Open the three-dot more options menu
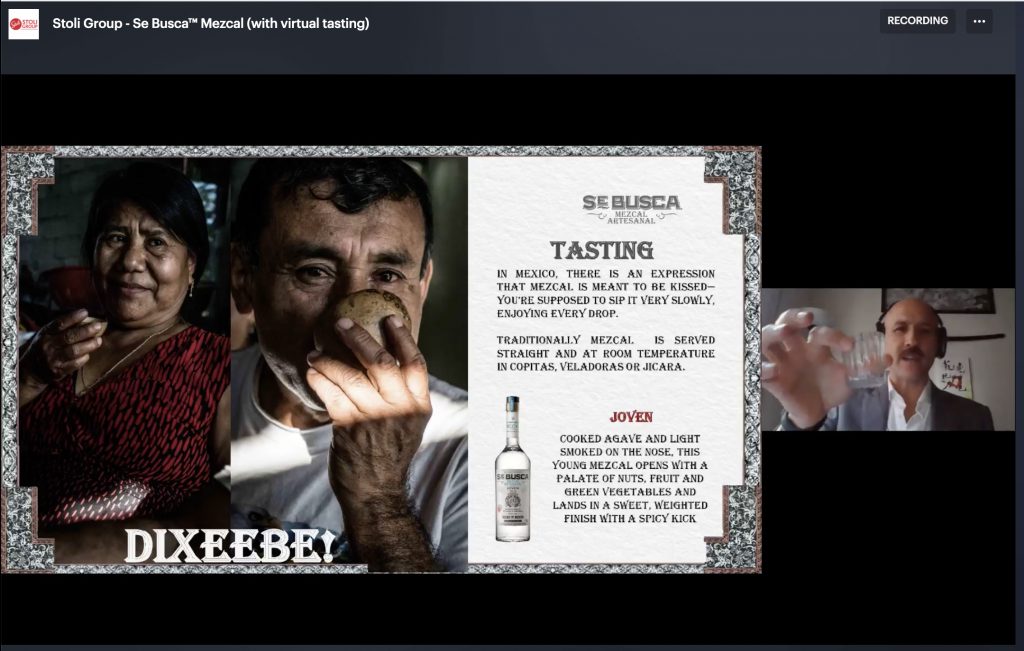The image size is (1024, 651). click(979, 21)
